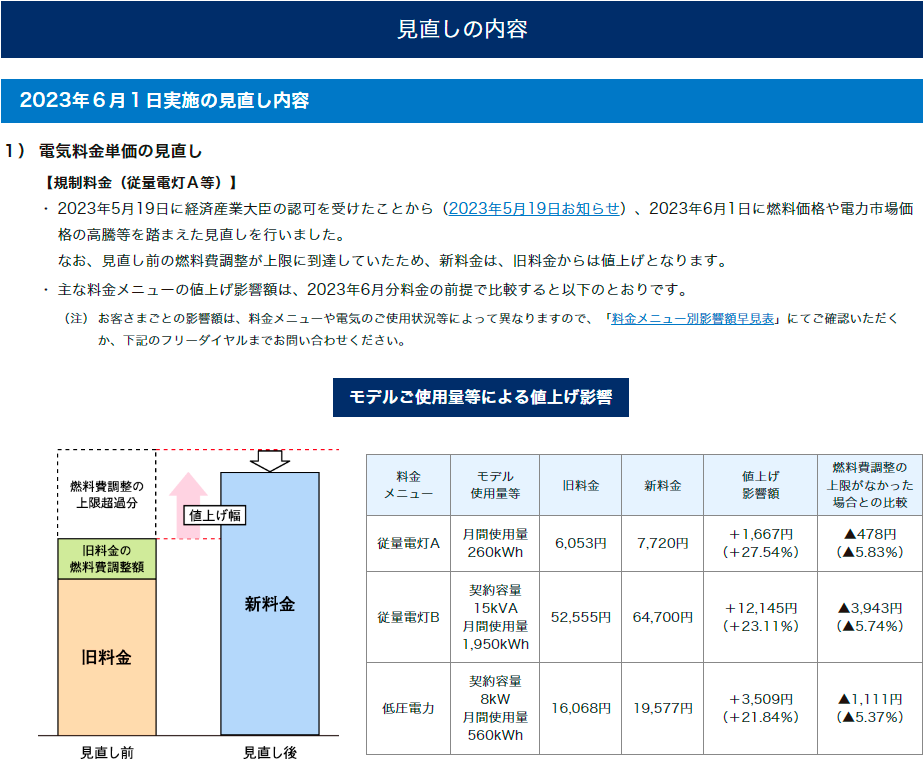924x780 pixels.
Task: Click the 52,555円 cell
Action: (580, 617)
